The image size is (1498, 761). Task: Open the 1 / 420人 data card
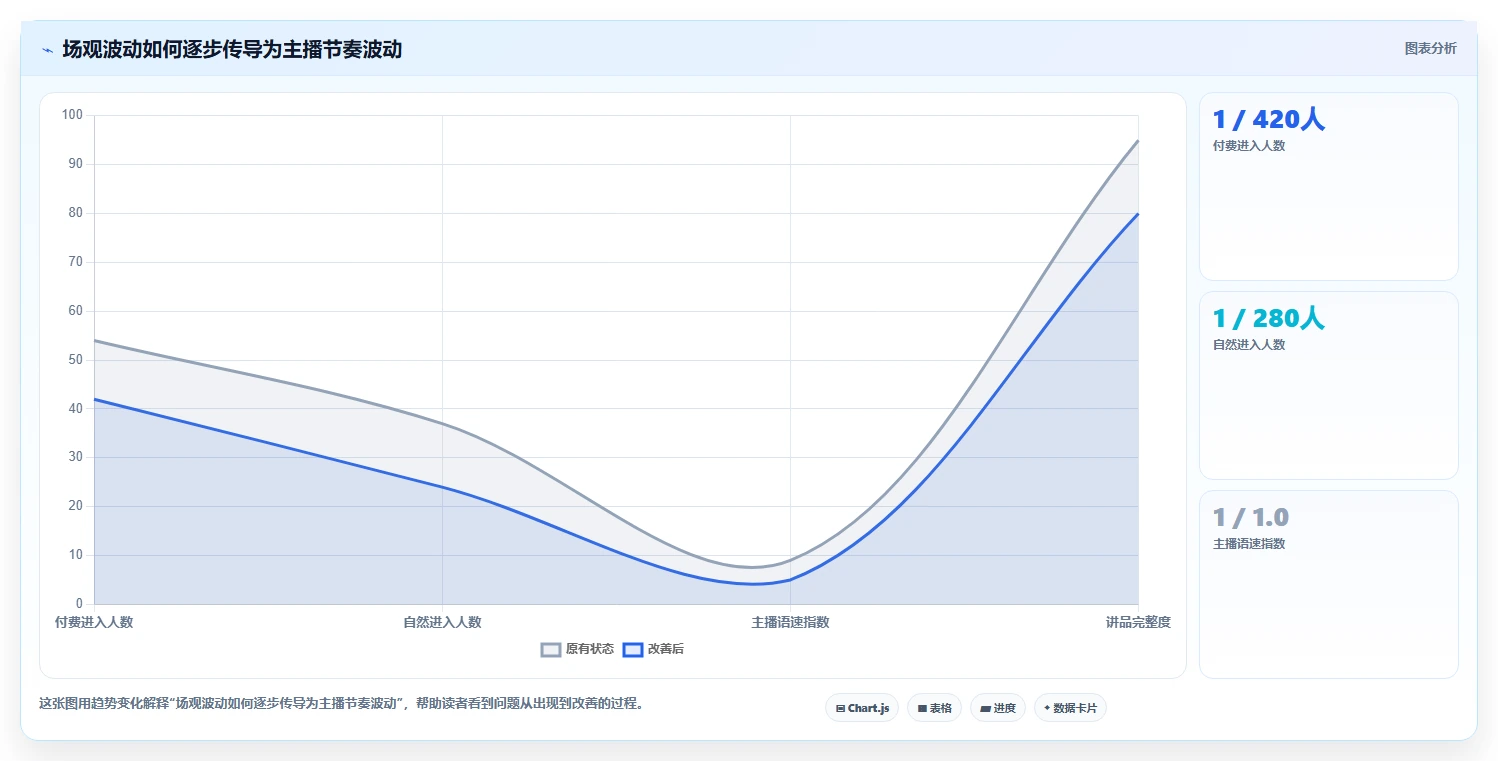(x=1329, y=186)
